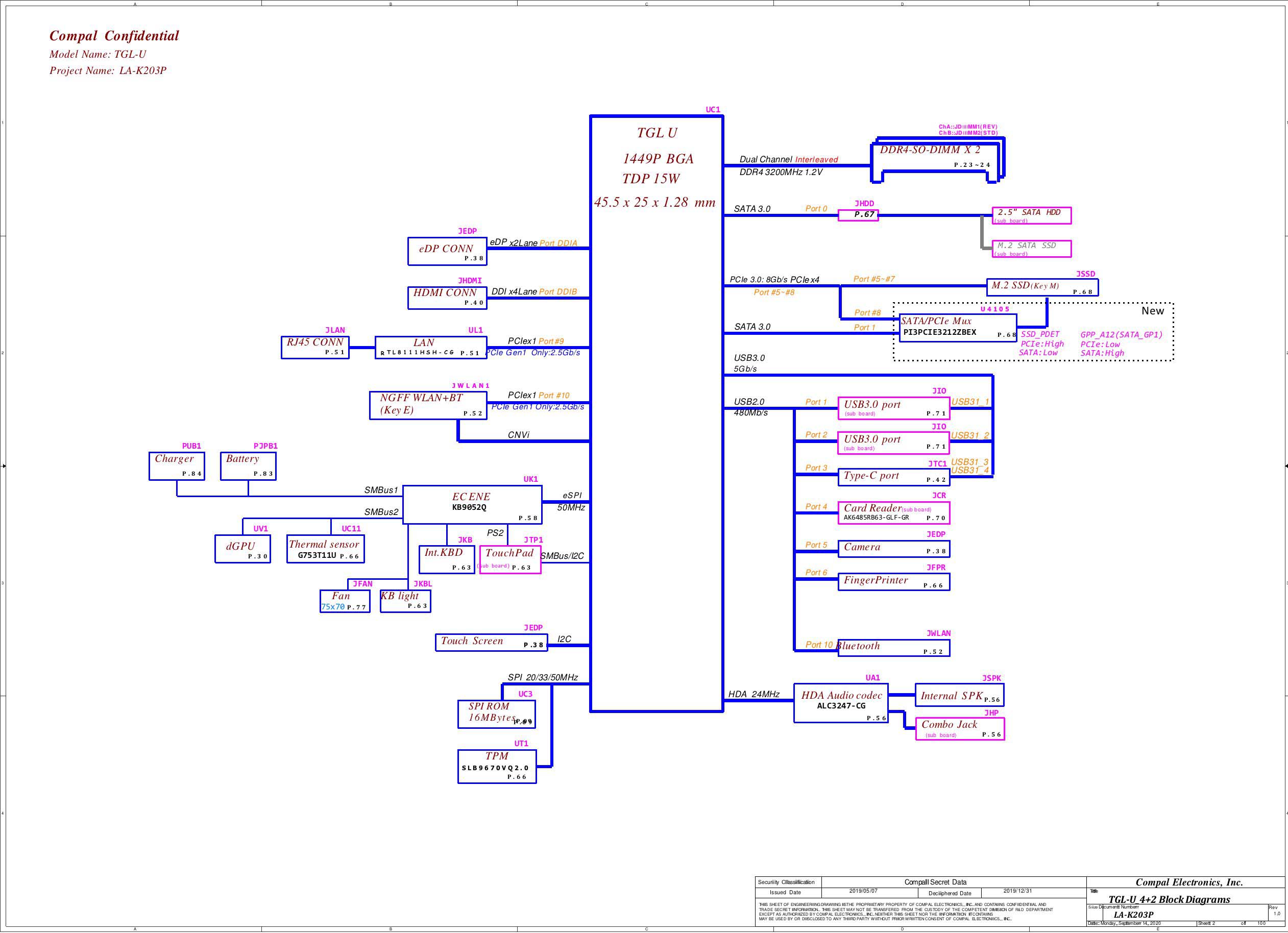Select the RJ45 CONN block
Screen dimensions: 1288x933
(x=314, y=347)
